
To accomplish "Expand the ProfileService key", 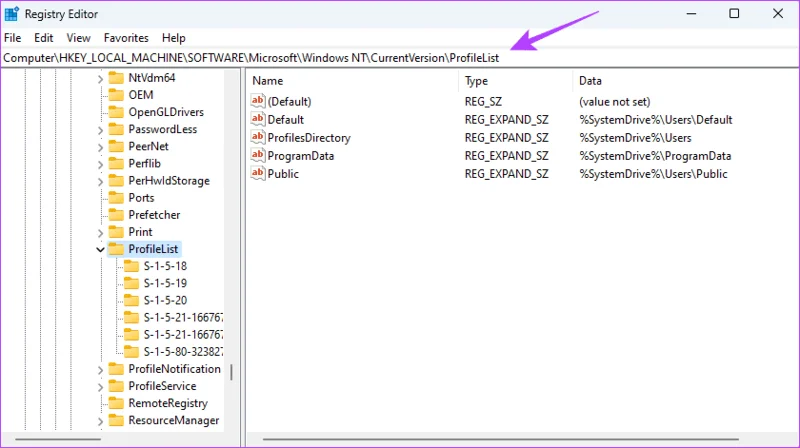I will tap(100, 387).
